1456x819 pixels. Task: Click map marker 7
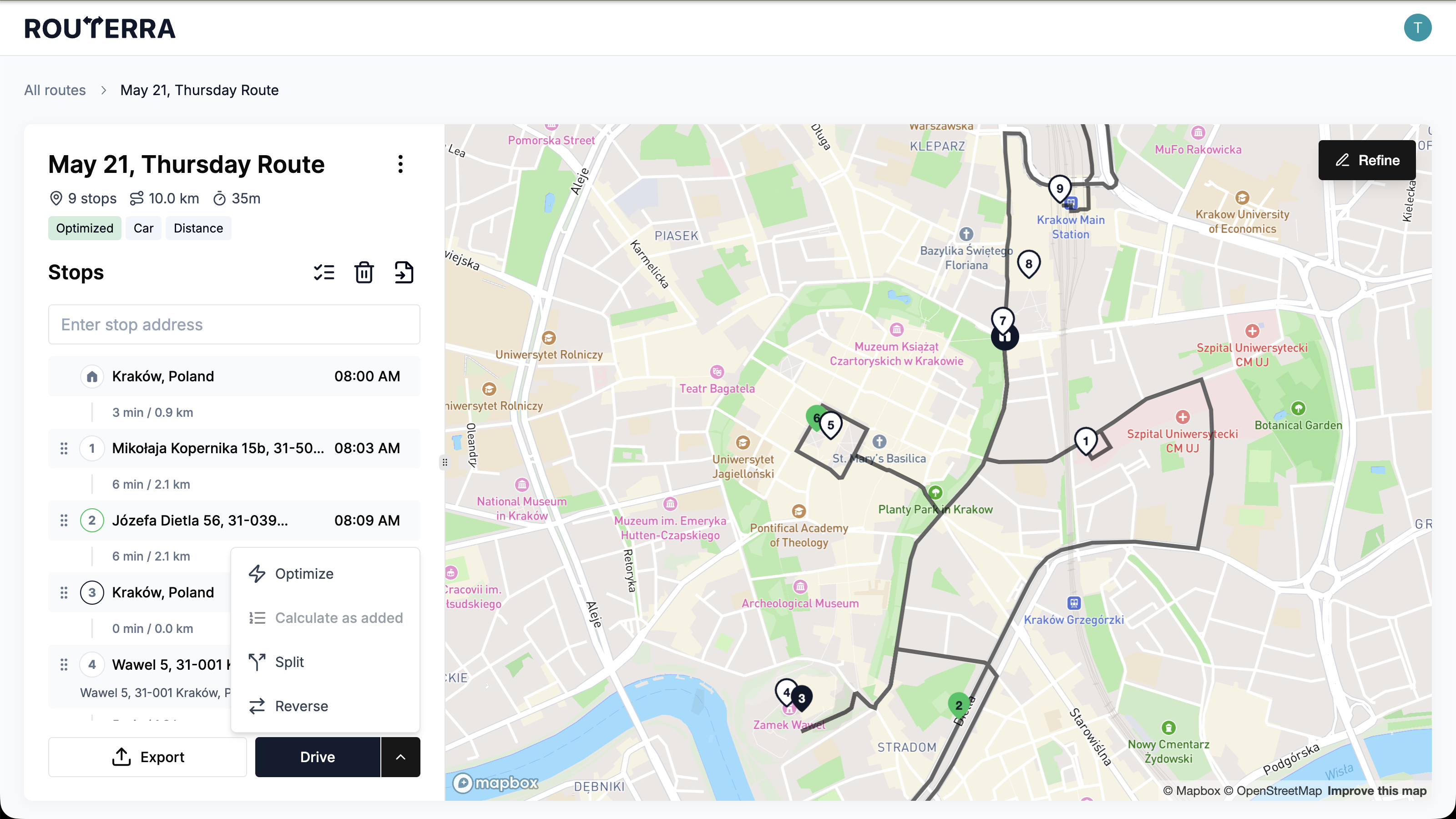click(1003, 321)
